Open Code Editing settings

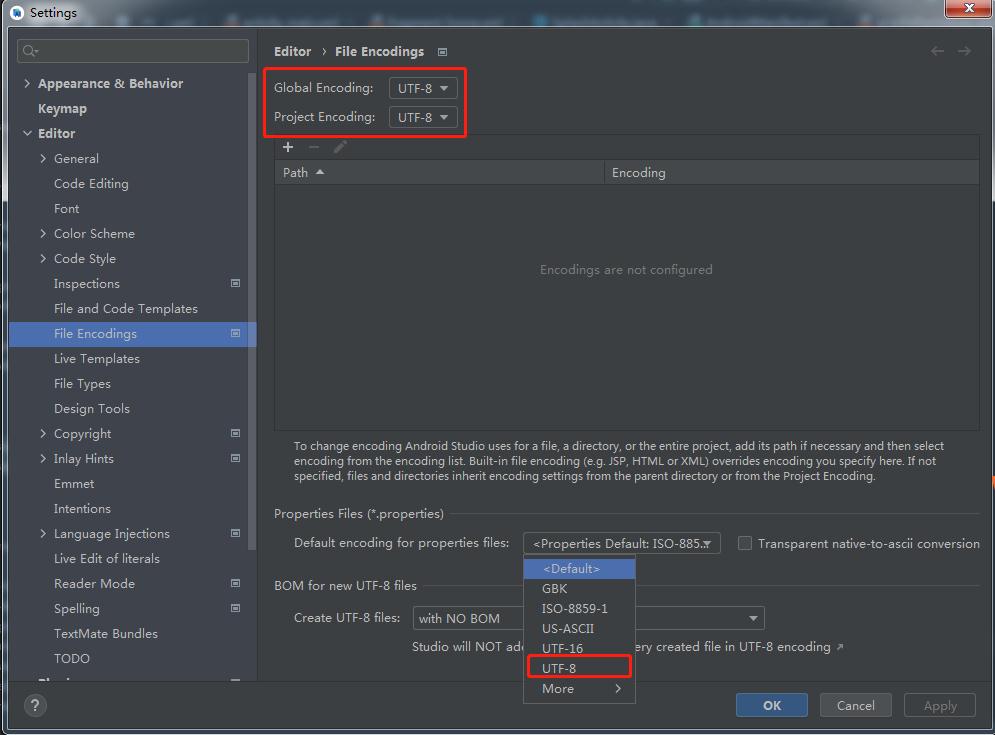[x=91, y=183]
